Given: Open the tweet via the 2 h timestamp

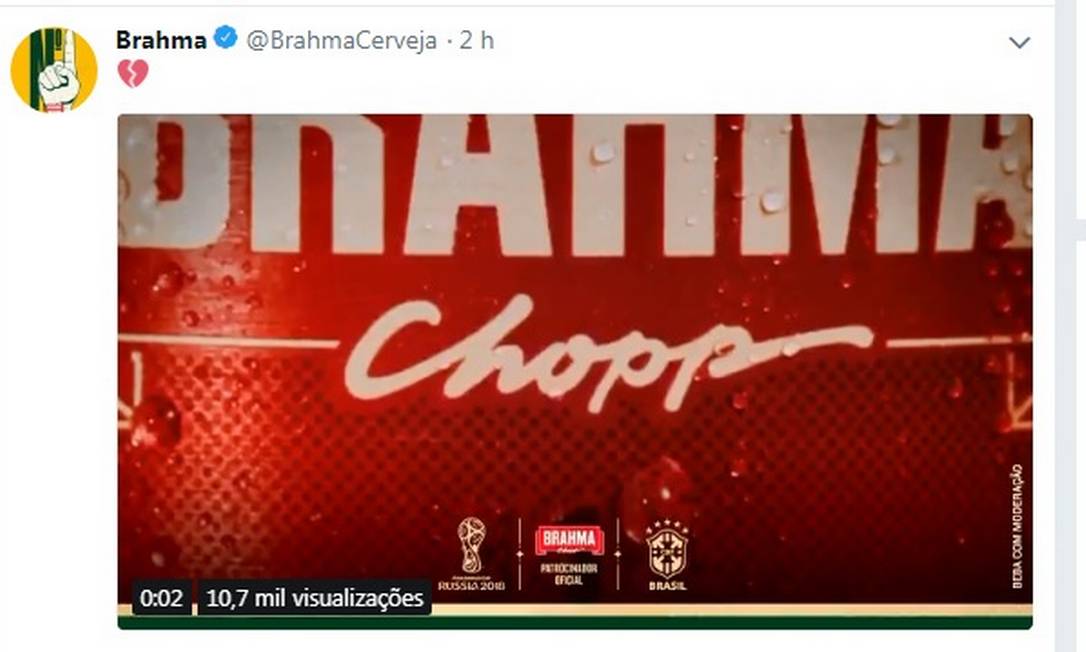Looking at the screenshot, I should (x=477, y=40).
